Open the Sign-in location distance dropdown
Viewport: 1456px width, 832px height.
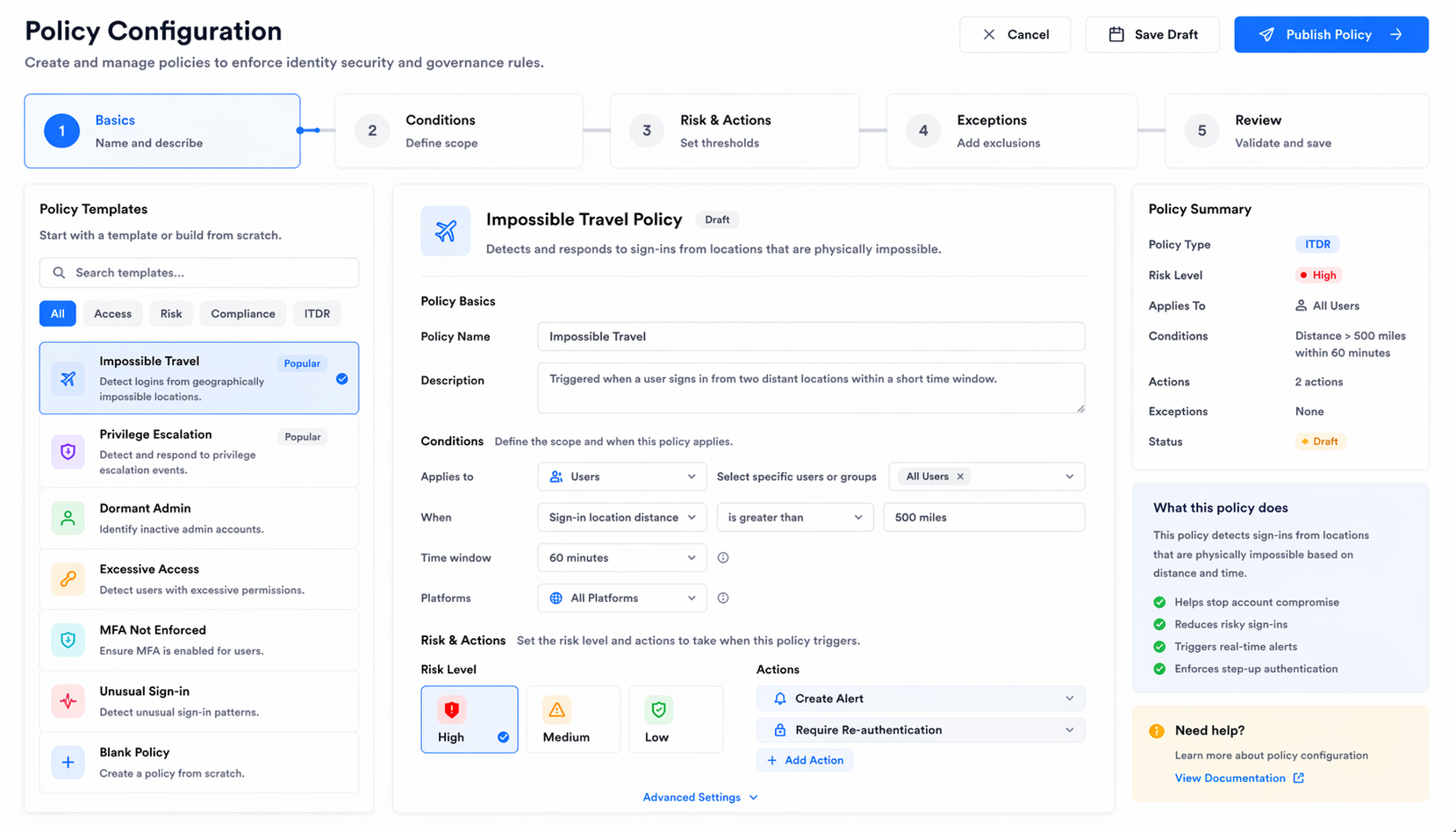pos(621,517)
